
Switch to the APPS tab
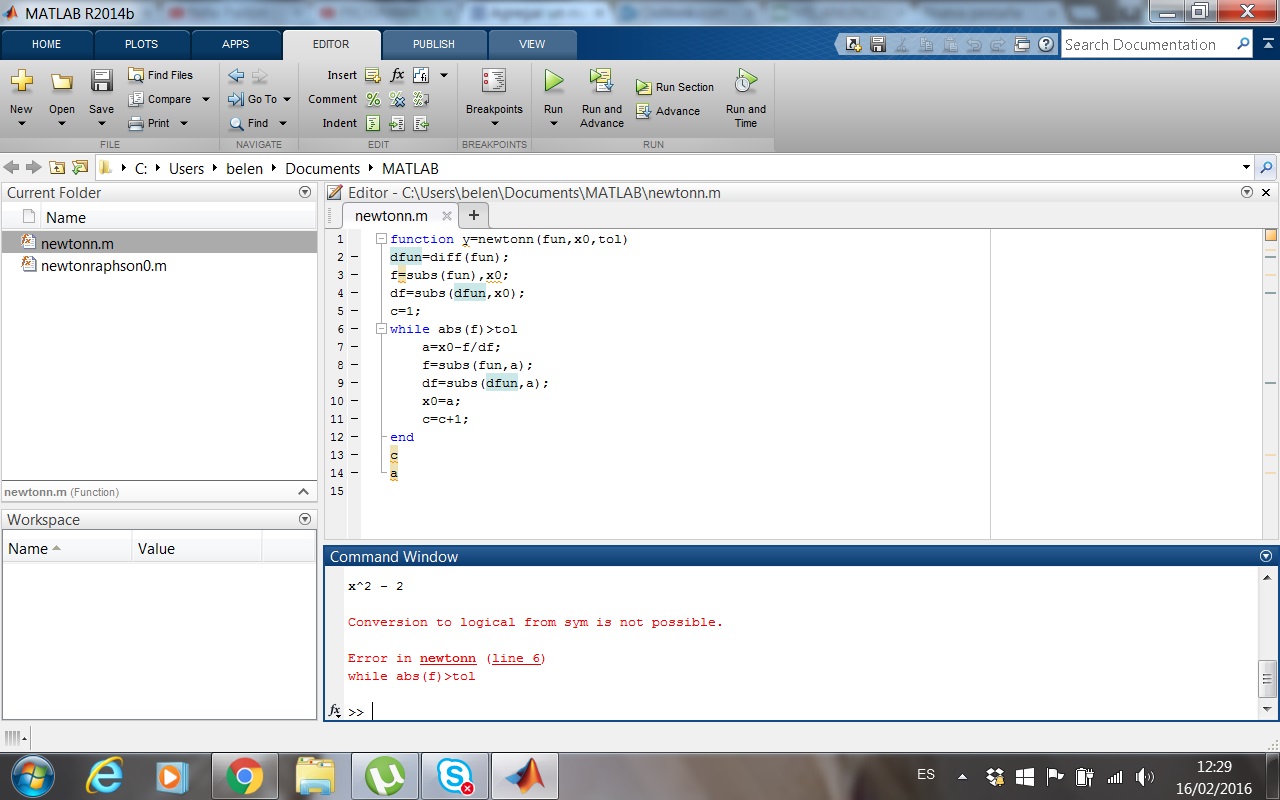point(235,44)
